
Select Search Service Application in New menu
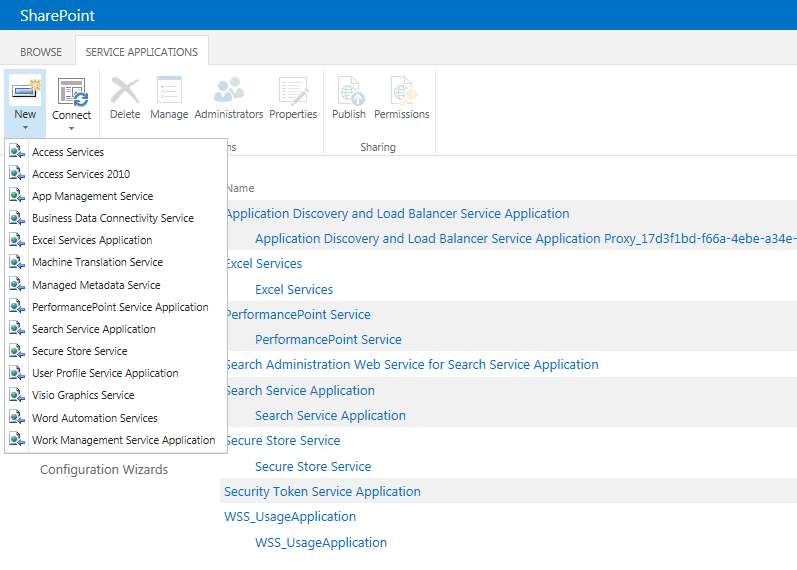pos(94,329)
